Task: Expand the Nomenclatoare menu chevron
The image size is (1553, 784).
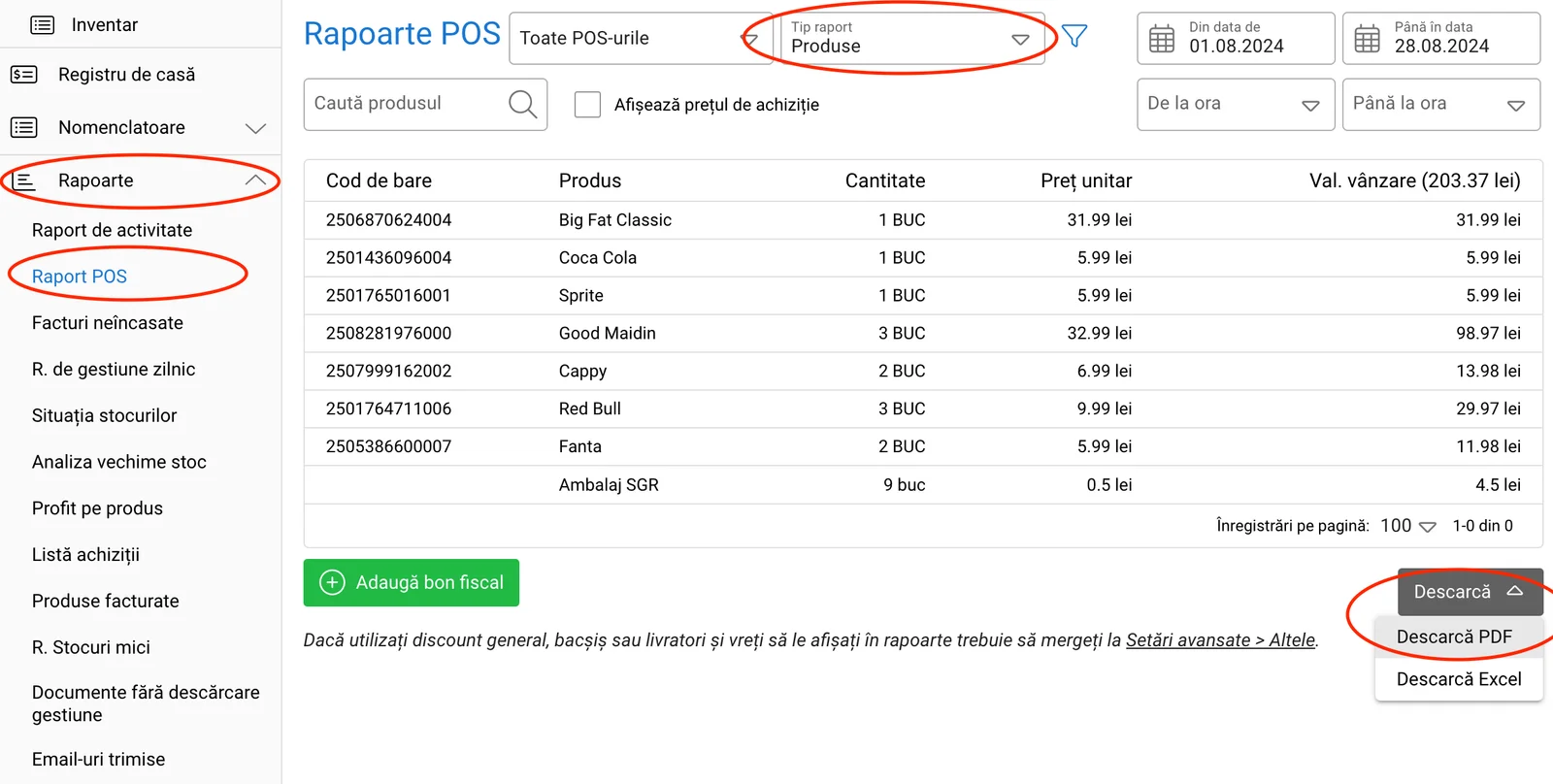Action: [x=255, y=128]
